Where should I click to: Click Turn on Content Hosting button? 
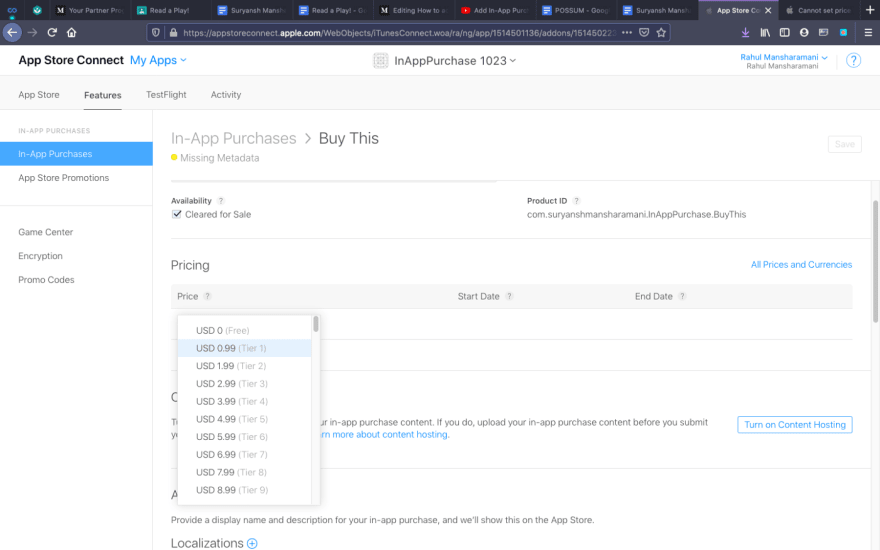[795, 425]
